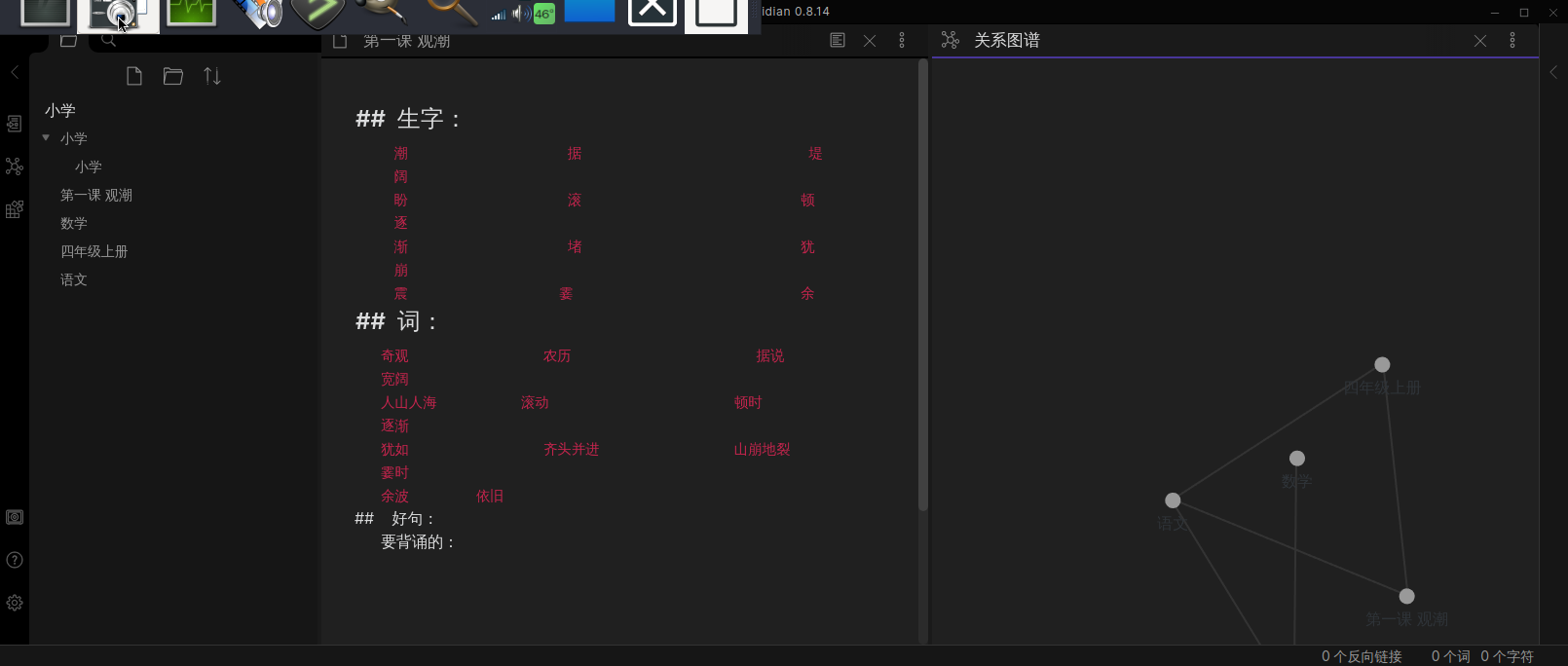Create a new note in file explorer

[x=134, y=76]
